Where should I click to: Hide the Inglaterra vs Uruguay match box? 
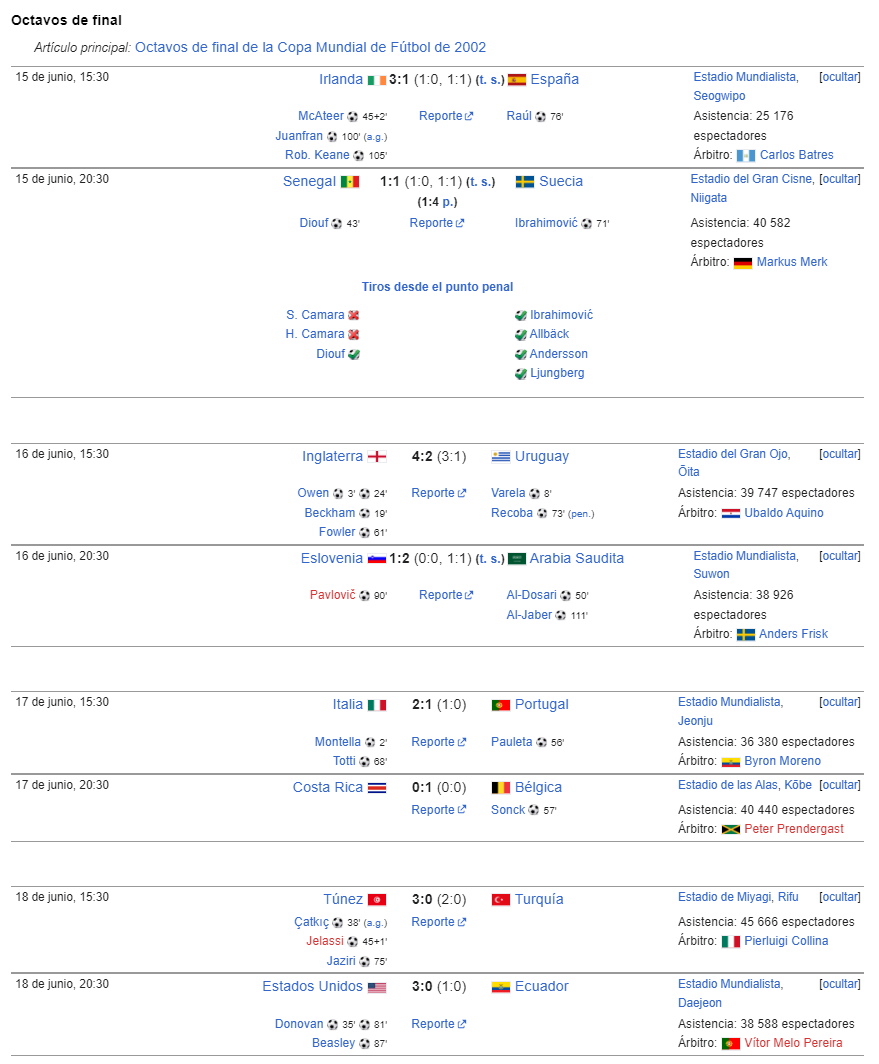[x=840, y=453]
